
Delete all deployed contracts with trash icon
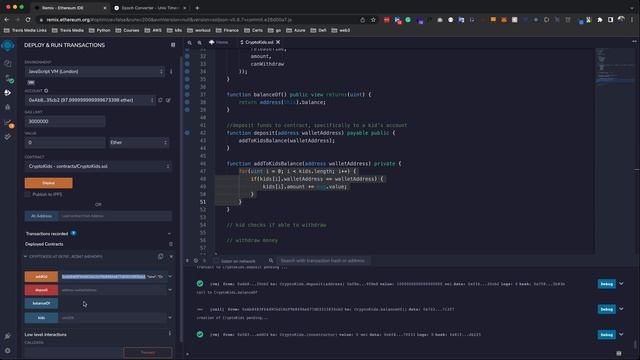point(171,244)
